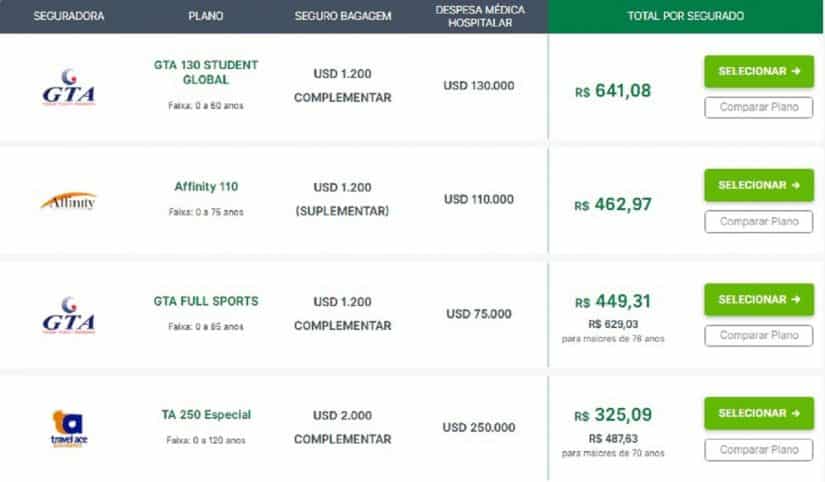Click the Total por Segurado header
The width and height of the screenshot is (825, 482).
[x=686, y=16]
